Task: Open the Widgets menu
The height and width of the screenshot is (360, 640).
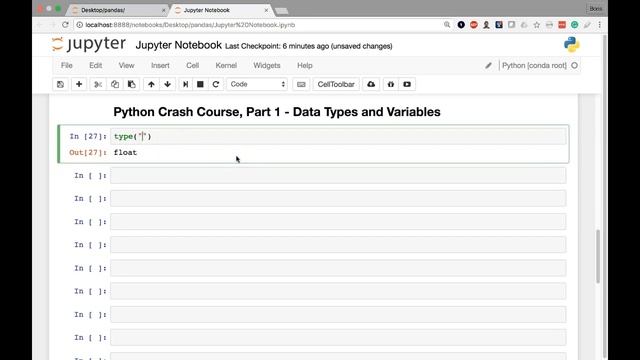Action: pos(267,65)
